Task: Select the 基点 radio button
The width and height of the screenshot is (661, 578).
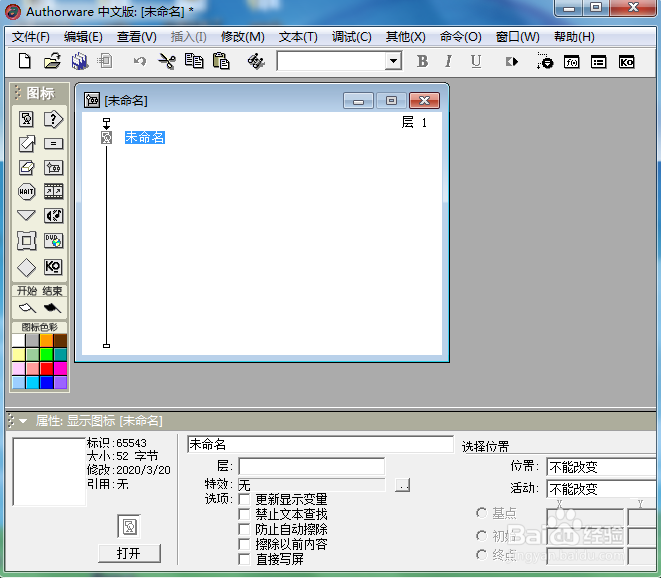Action: 481,513
